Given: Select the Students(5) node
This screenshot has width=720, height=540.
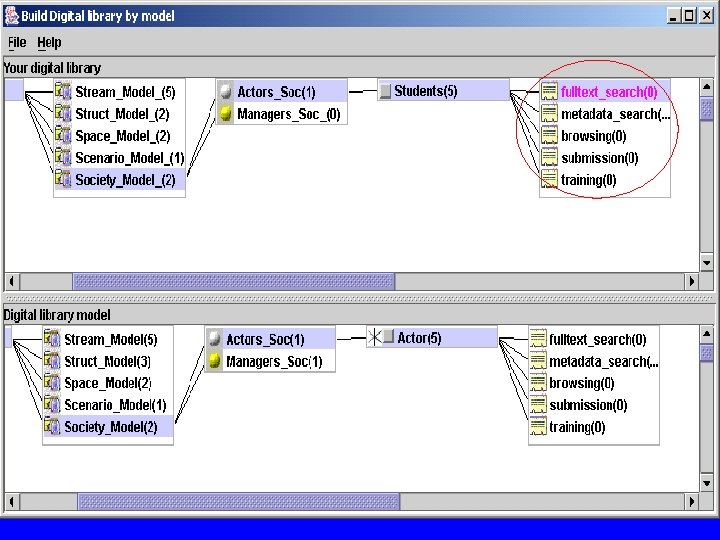Looking at the screenshot, I should coord(426,91).
